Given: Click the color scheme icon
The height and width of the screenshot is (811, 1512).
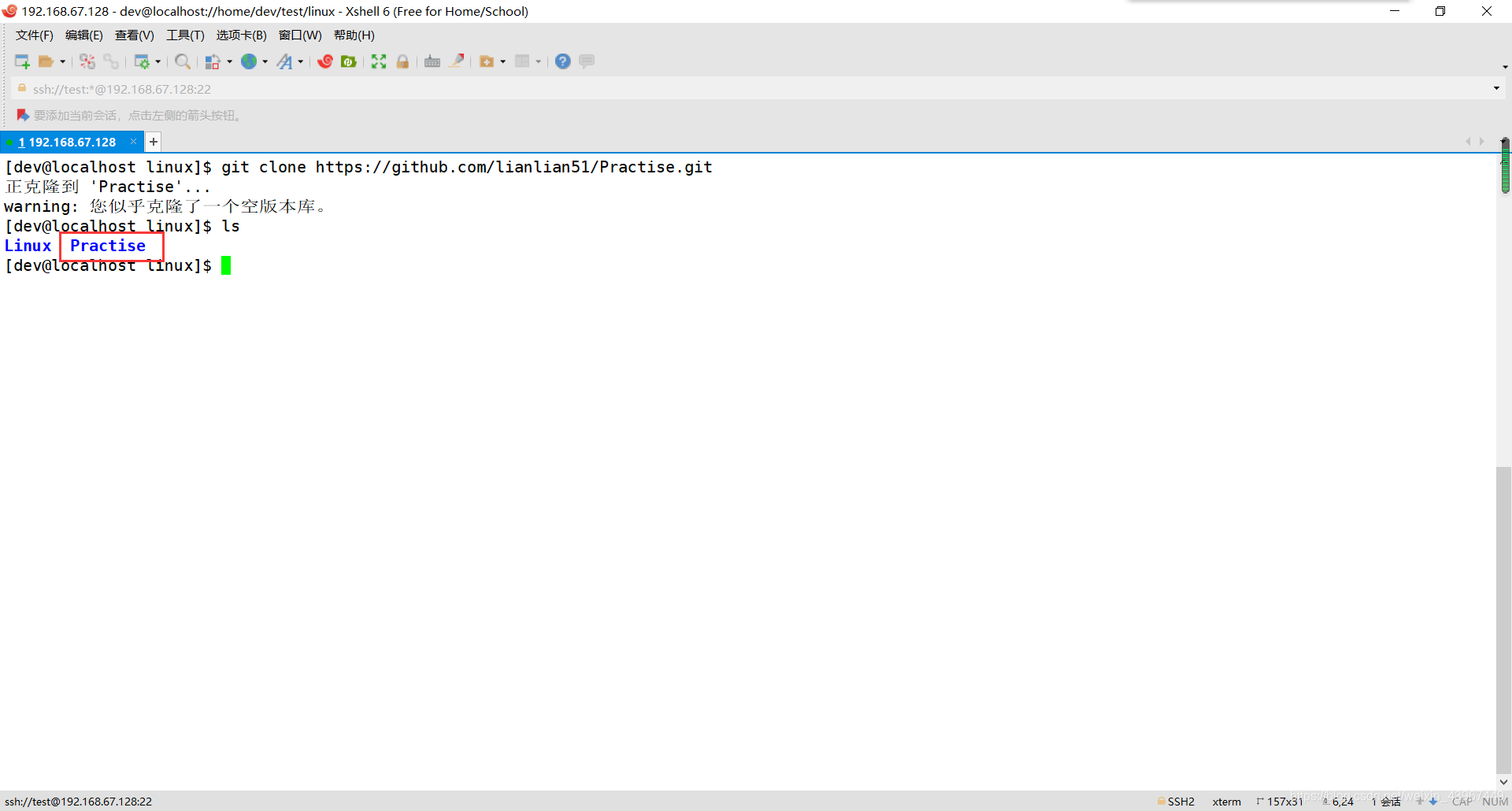Looking at the screenshot, I should (x=213, y=61).
